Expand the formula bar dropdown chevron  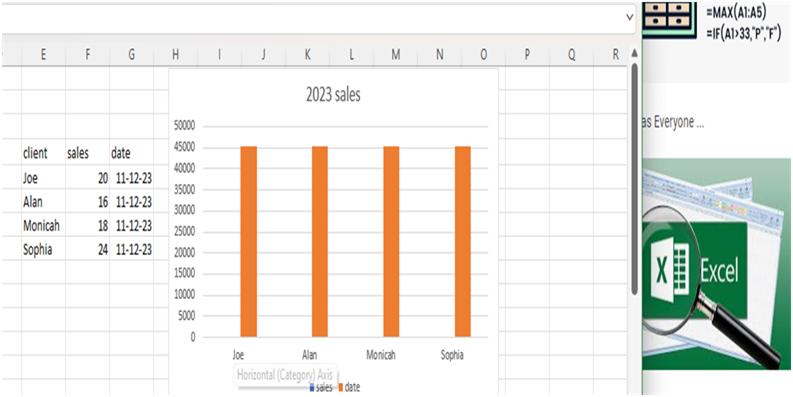click(630, 17)
